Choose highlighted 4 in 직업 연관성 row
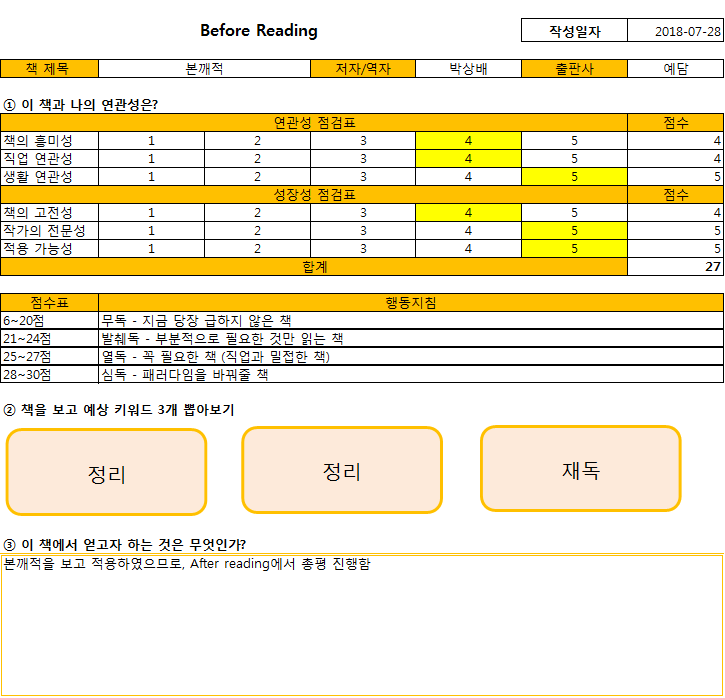 [x=468, y=159]
